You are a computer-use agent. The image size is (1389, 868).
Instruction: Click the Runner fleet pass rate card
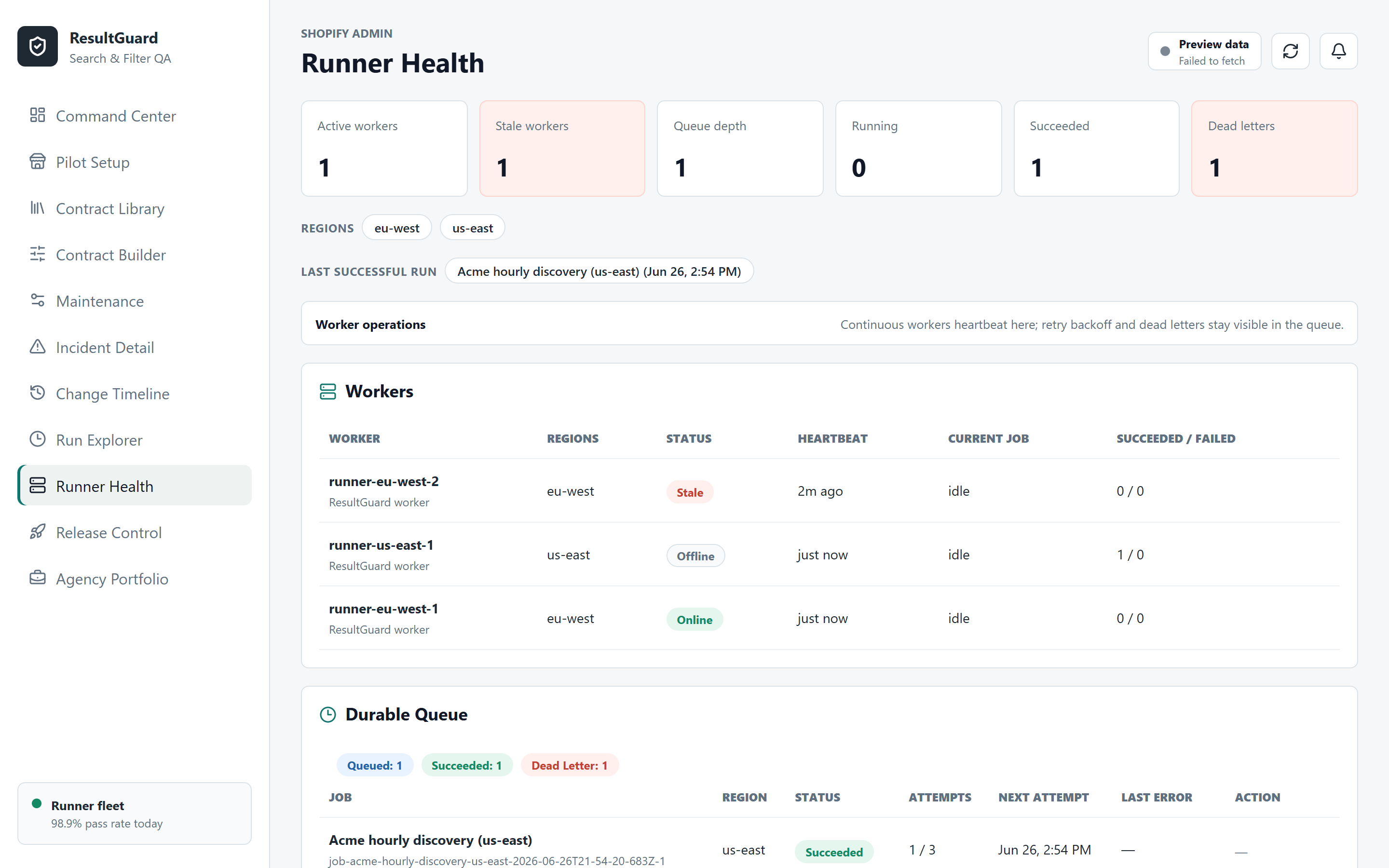point(134,814)
